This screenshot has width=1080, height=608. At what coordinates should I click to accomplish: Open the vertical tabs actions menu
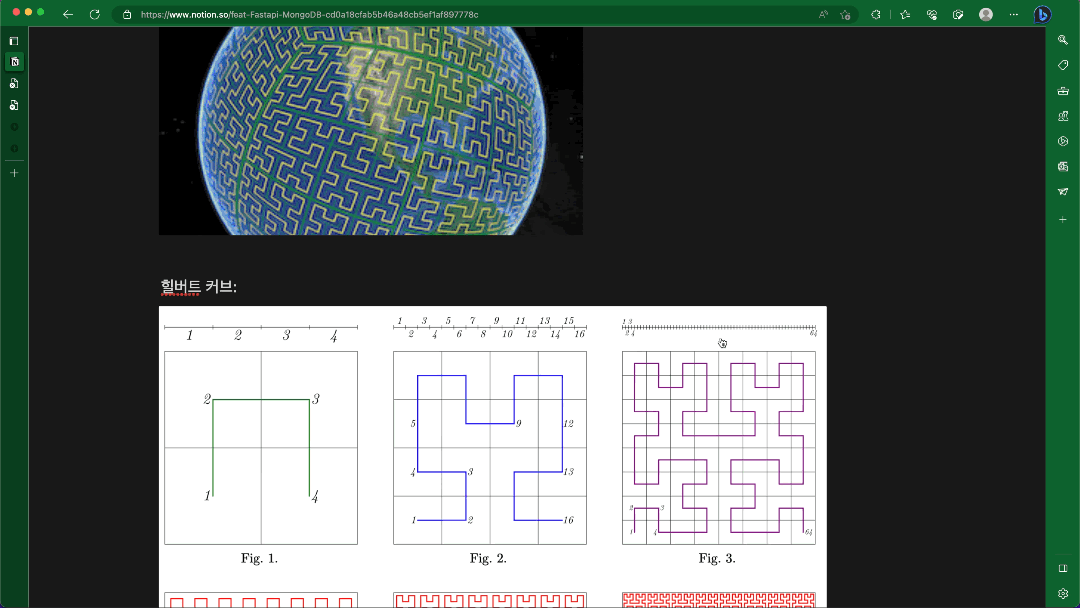14,41
